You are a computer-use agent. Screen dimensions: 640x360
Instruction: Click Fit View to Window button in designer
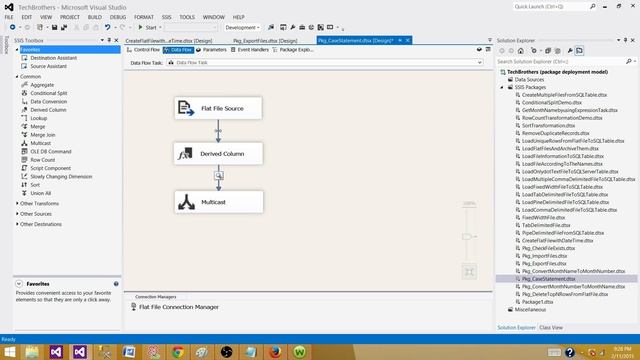tap(469, 272)
